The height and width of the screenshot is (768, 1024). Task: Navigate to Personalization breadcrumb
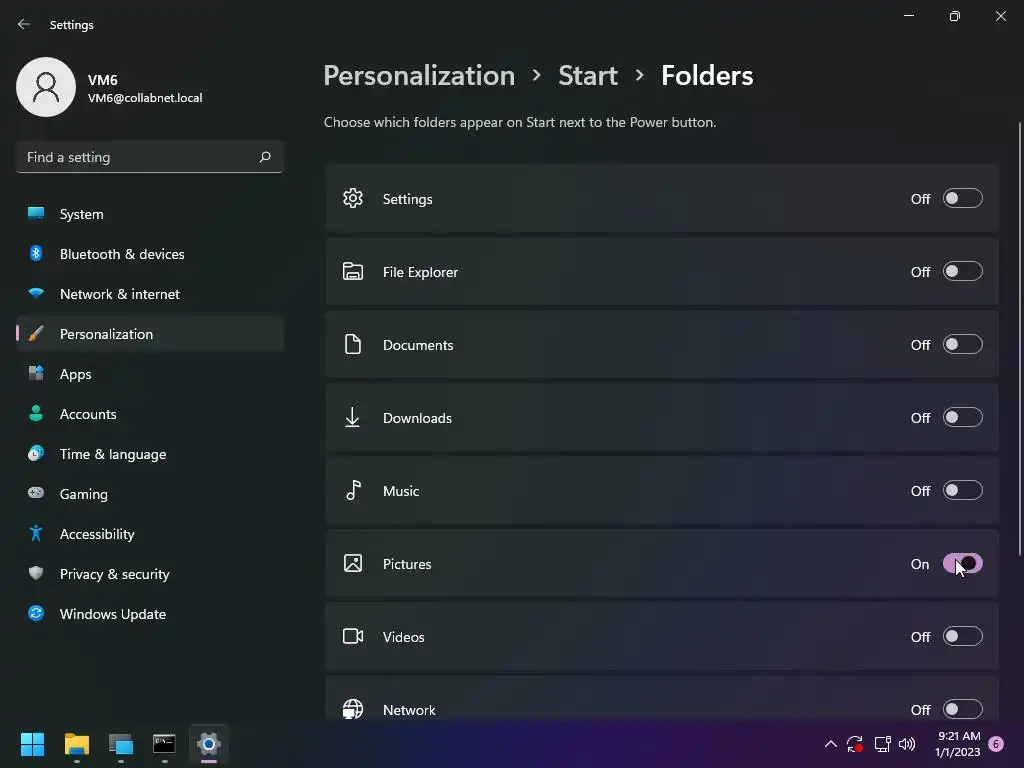(x=419, y=76)
